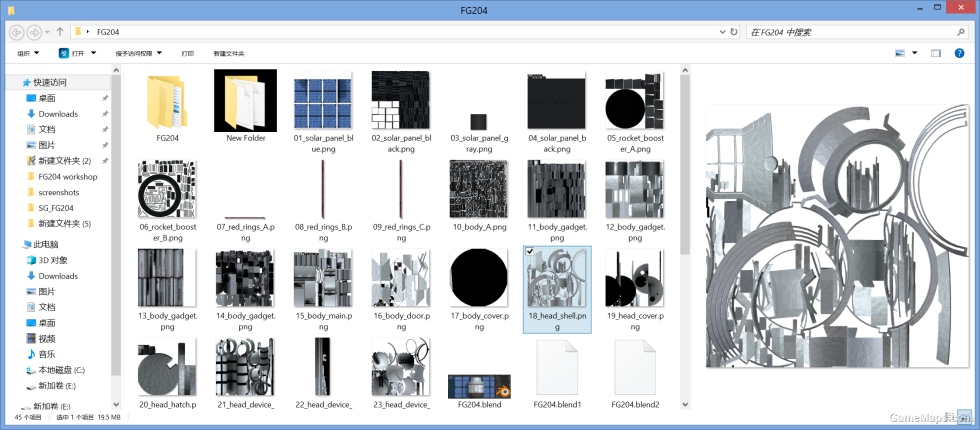Uncheck the 18_head_shell.png item checkbox
Viewport: 980px width, 430px height.
(530, 251)
